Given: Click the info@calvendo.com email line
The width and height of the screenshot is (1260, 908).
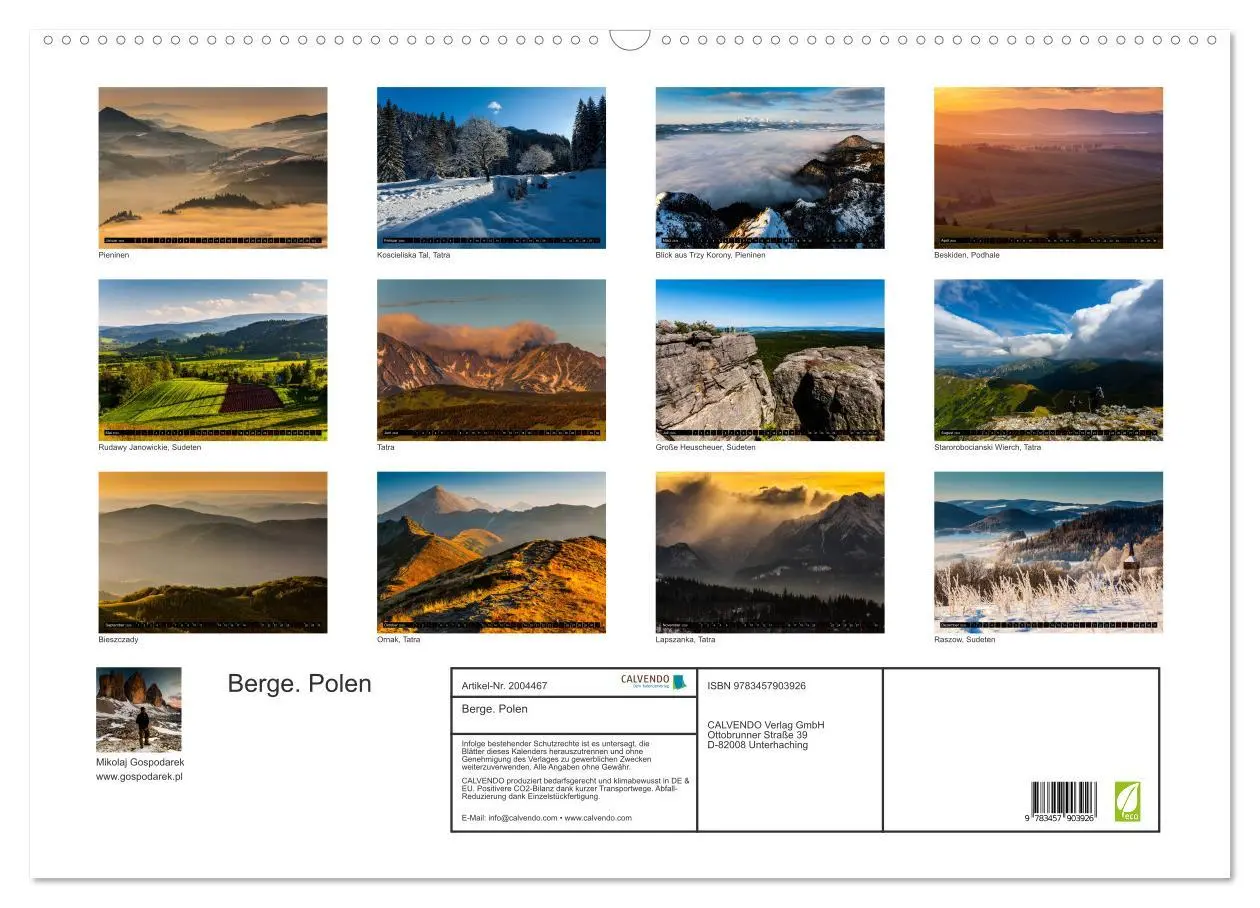Looking at the screenshot, I should click(547, 818).
